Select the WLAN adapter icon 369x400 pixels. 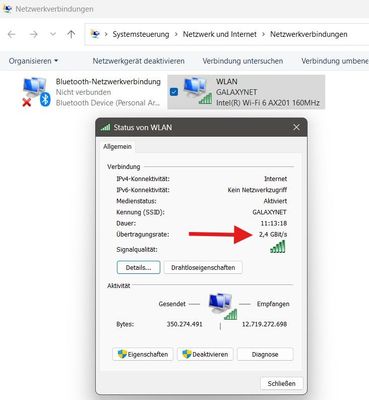[x=198, y=91]
